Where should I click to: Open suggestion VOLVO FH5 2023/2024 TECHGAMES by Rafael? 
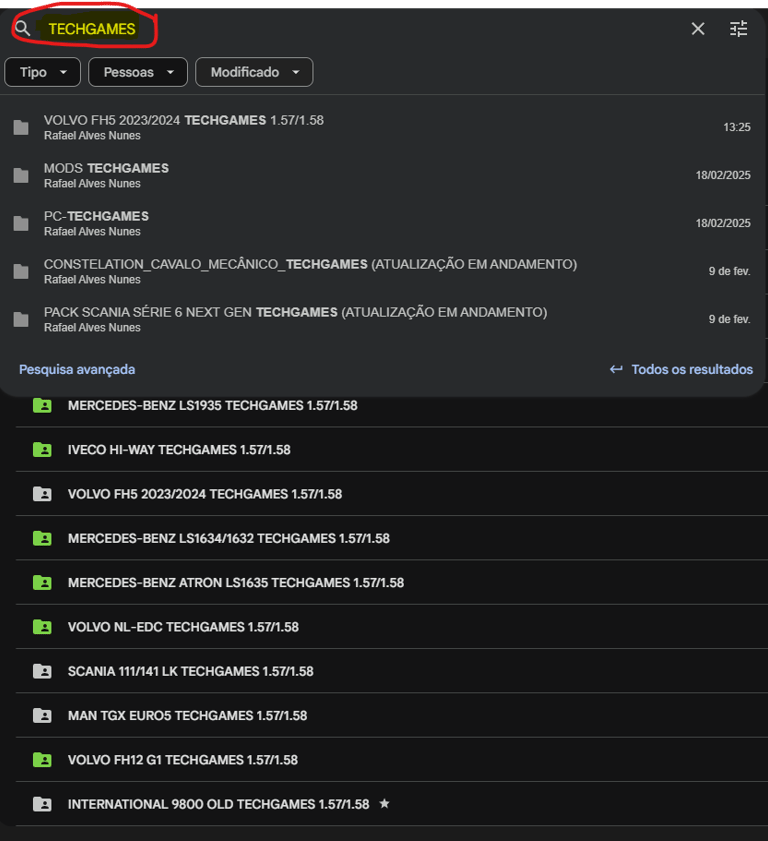click(x=382, y=127)
